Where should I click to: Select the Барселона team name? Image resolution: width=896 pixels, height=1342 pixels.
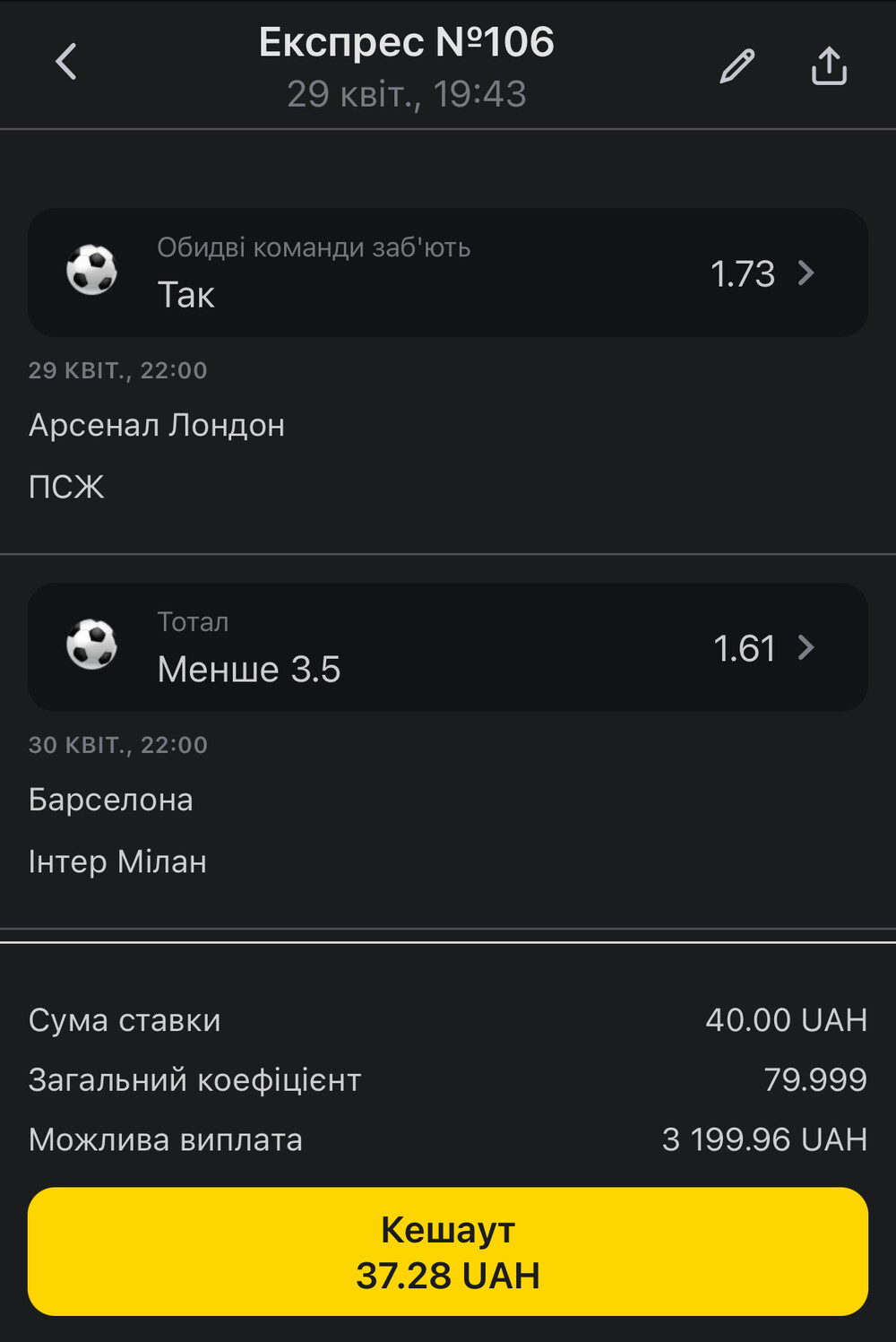(111, 800)
